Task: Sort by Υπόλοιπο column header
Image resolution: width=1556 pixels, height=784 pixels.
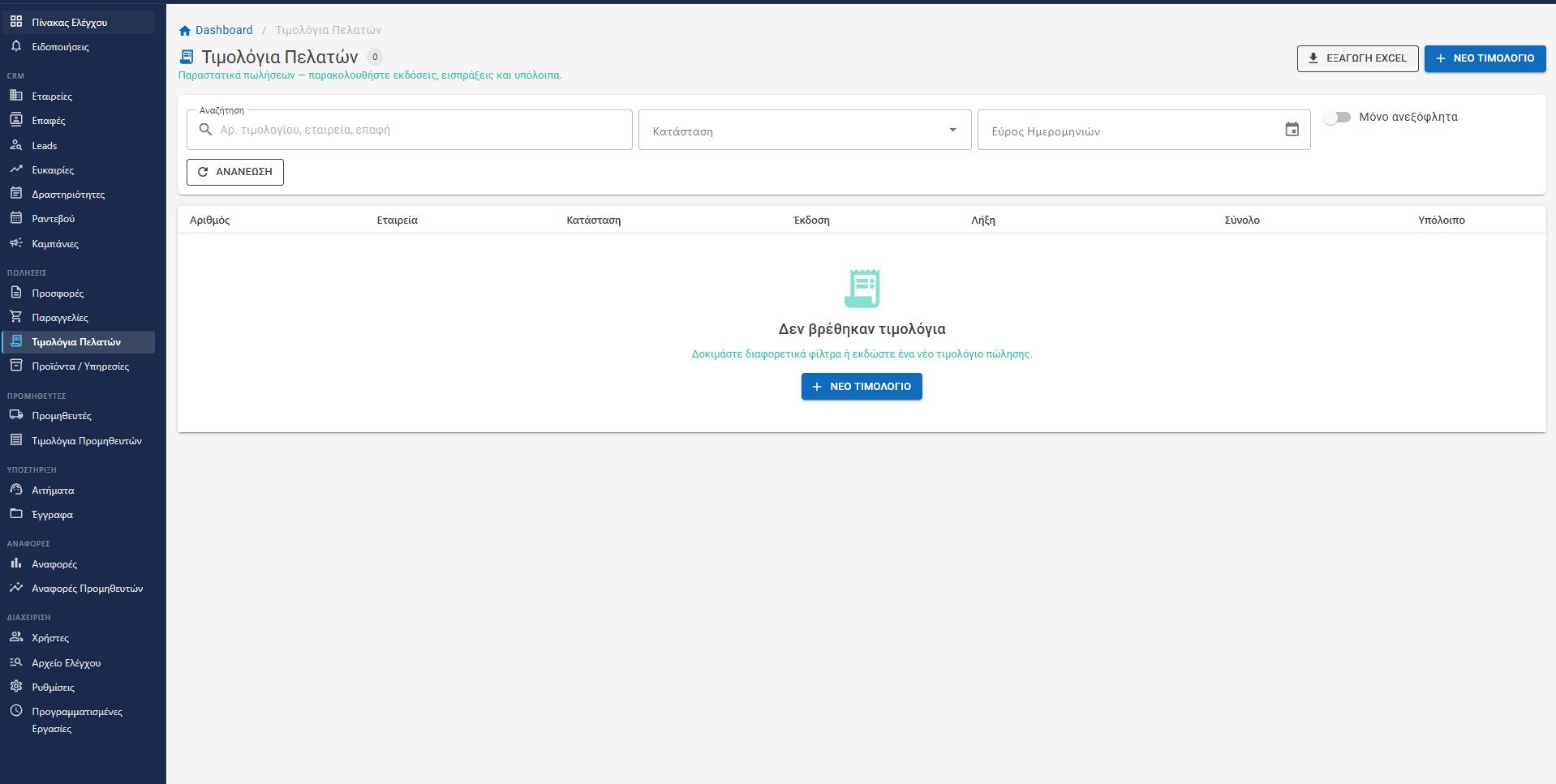Action: tap(1442, 220)
